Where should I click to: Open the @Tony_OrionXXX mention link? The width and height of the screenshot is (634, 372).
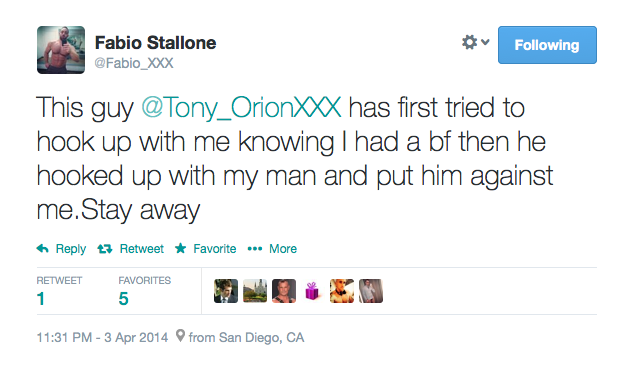[241, 108]
